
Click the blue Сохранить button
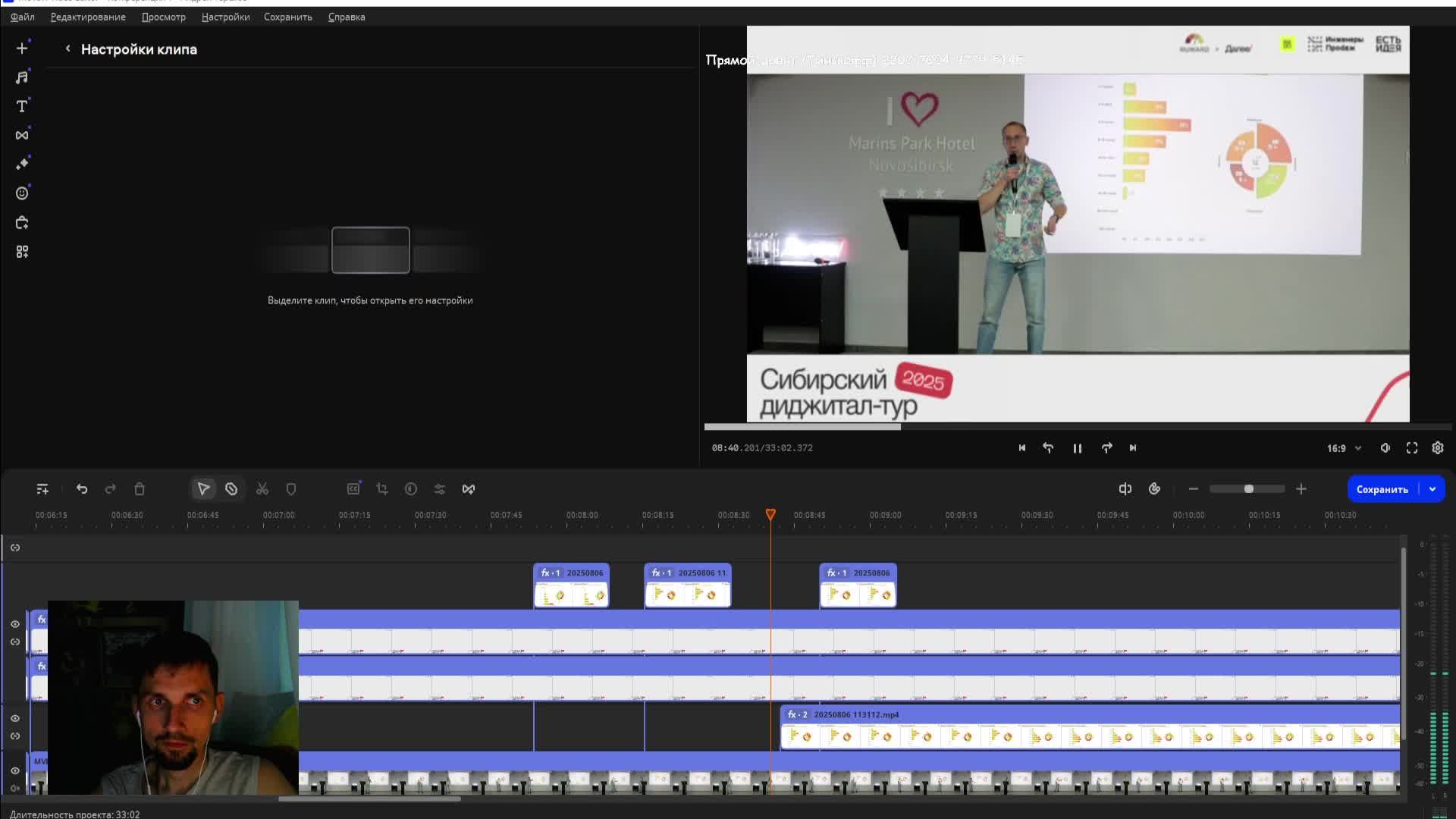(1382, 489)
